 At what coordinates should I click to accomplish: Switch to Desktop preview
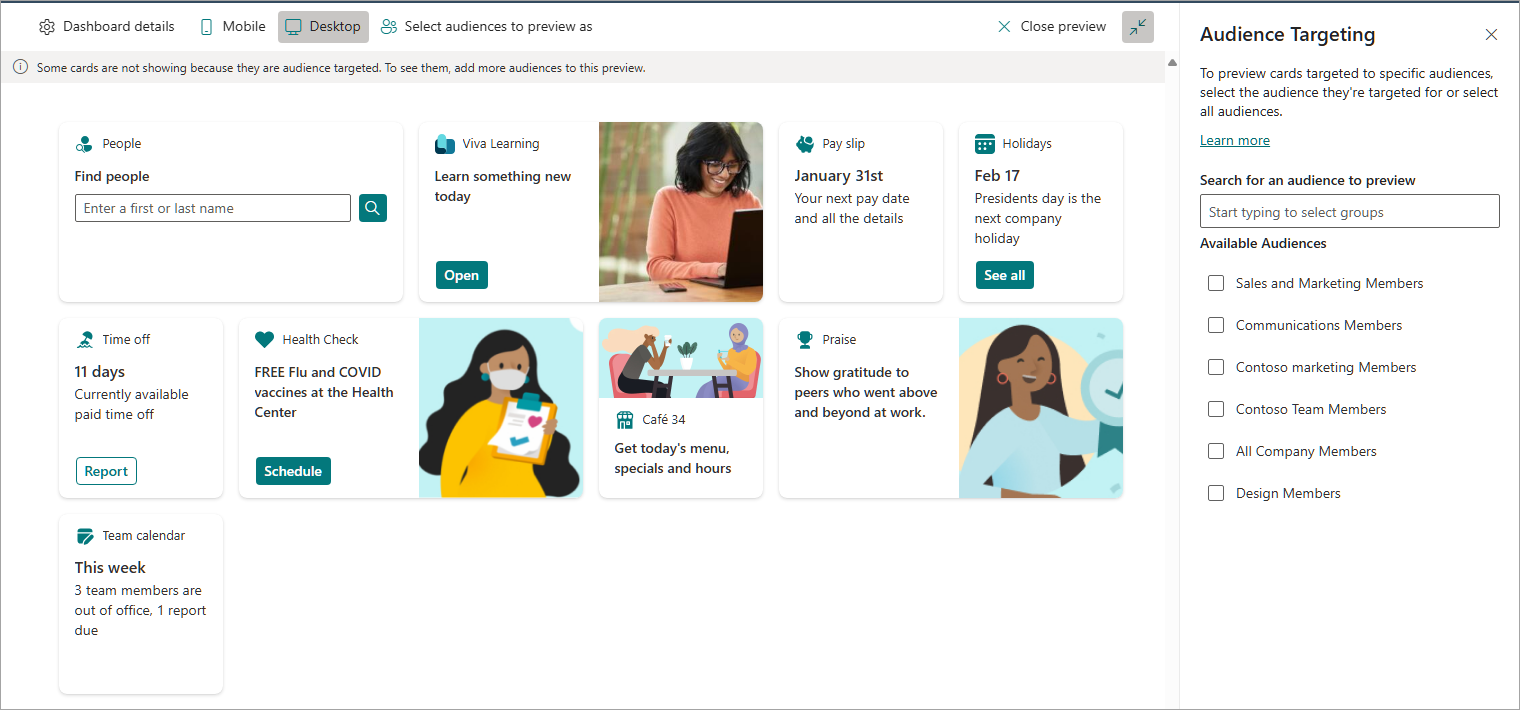pos(323,27)
